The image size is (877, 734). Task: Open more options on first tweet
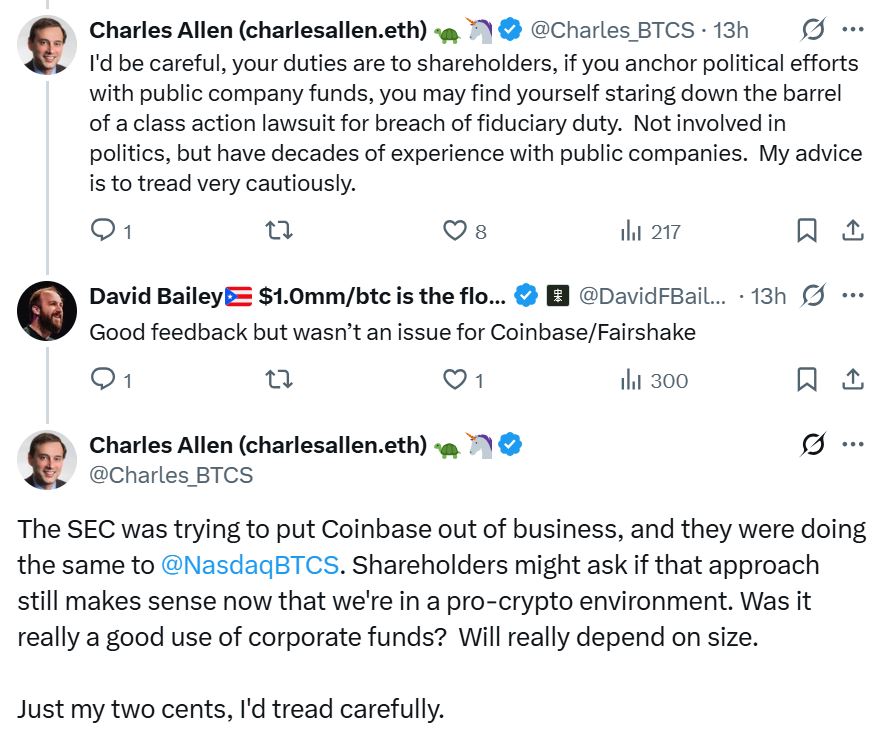click(x=853, y=30)
